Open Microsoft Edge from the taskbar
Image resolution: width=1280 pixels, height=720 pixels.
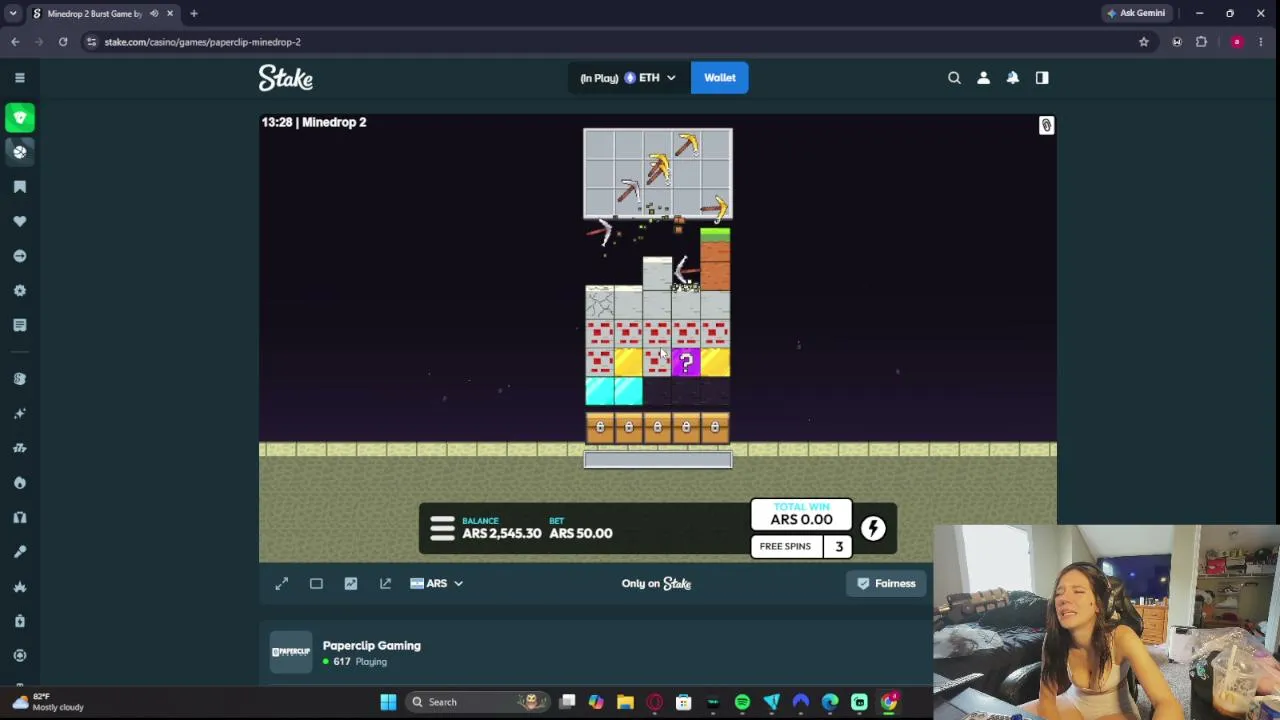830,702
